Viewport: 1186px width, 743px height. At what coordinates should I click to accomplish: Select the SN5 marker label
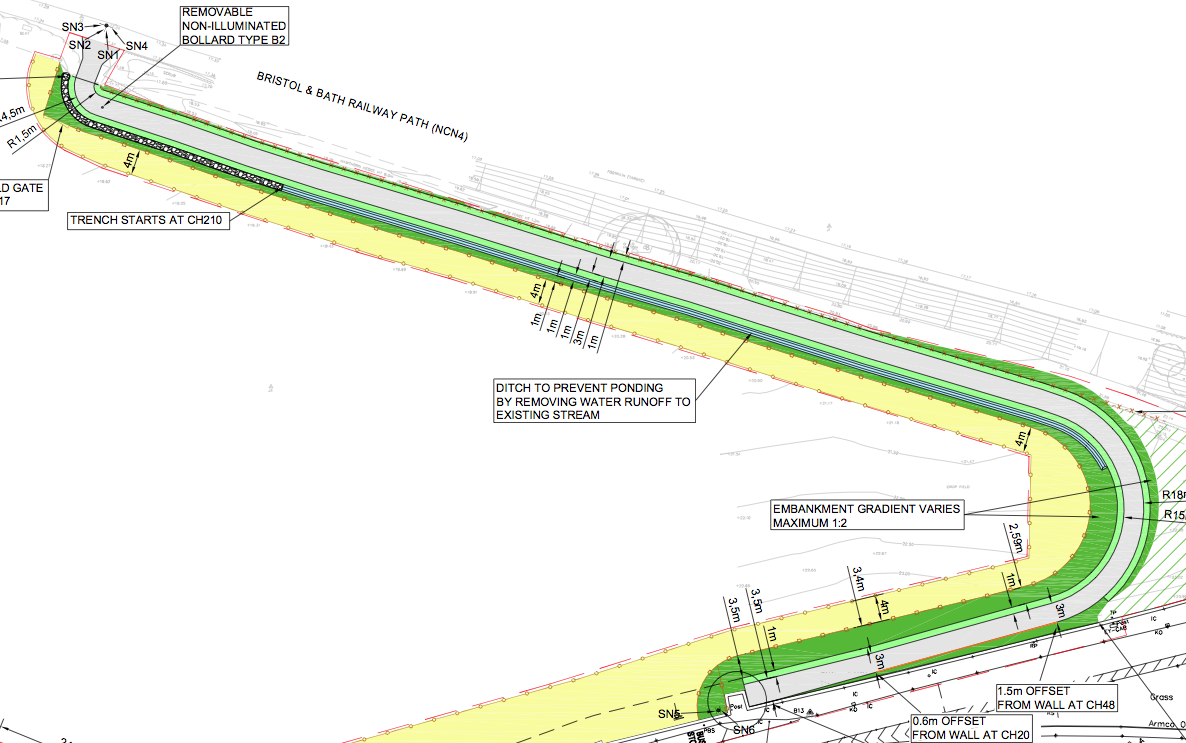(669, 714)
